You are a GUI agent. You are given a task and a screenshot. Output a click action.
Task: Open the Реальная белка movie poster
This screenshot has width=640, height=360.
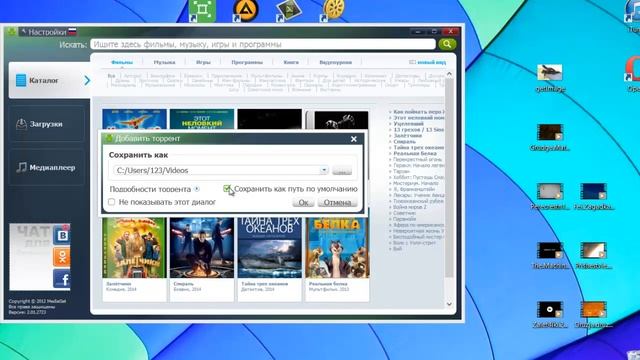[337, 247]
